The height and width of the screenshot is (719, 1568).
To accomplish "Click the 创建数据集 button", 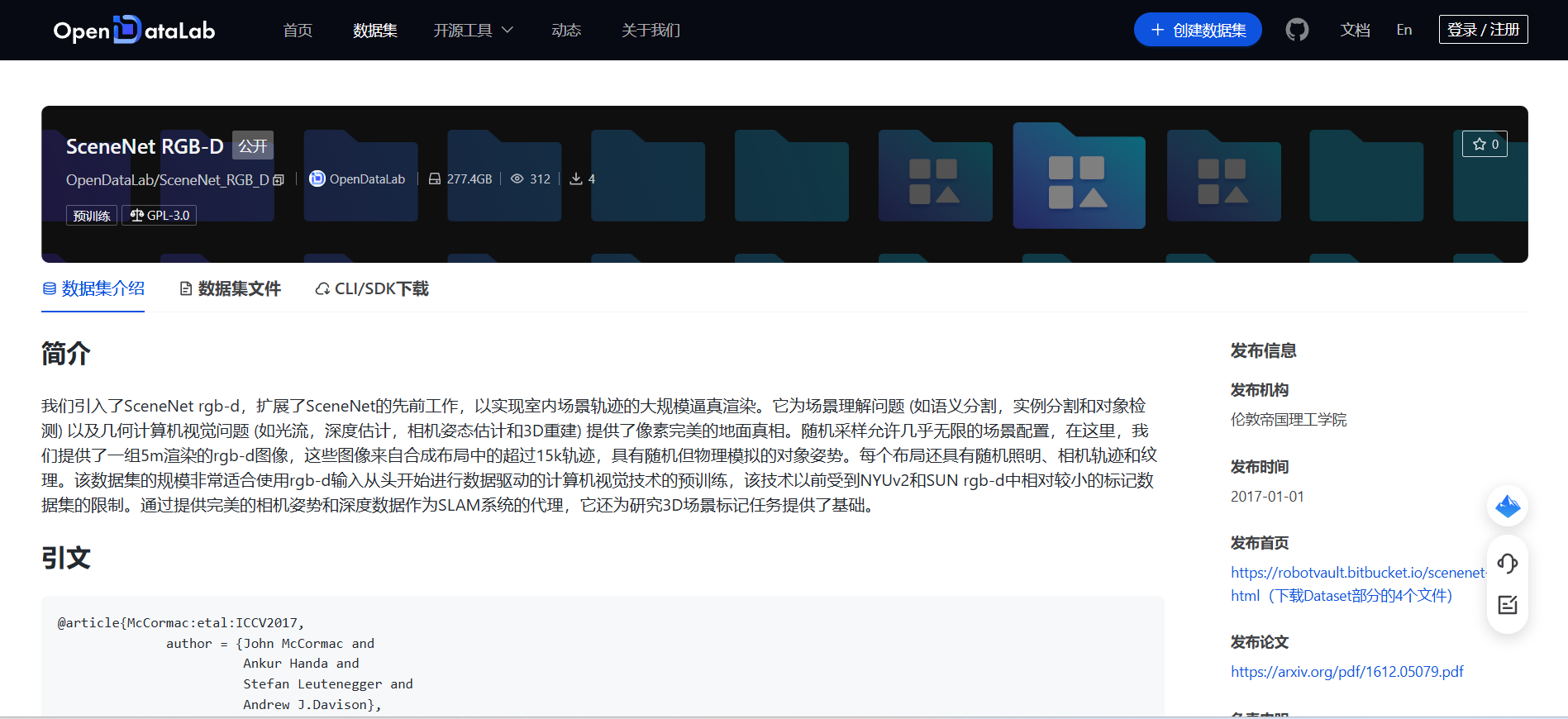I will pos(1198,30).
